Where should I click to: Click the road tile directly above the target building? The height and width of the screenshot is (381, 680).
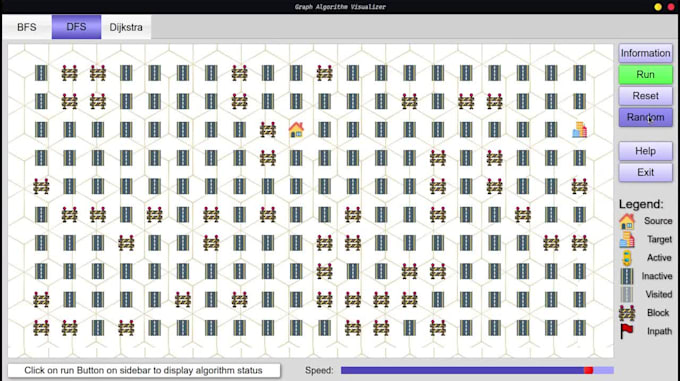click(x=579, y=101)
